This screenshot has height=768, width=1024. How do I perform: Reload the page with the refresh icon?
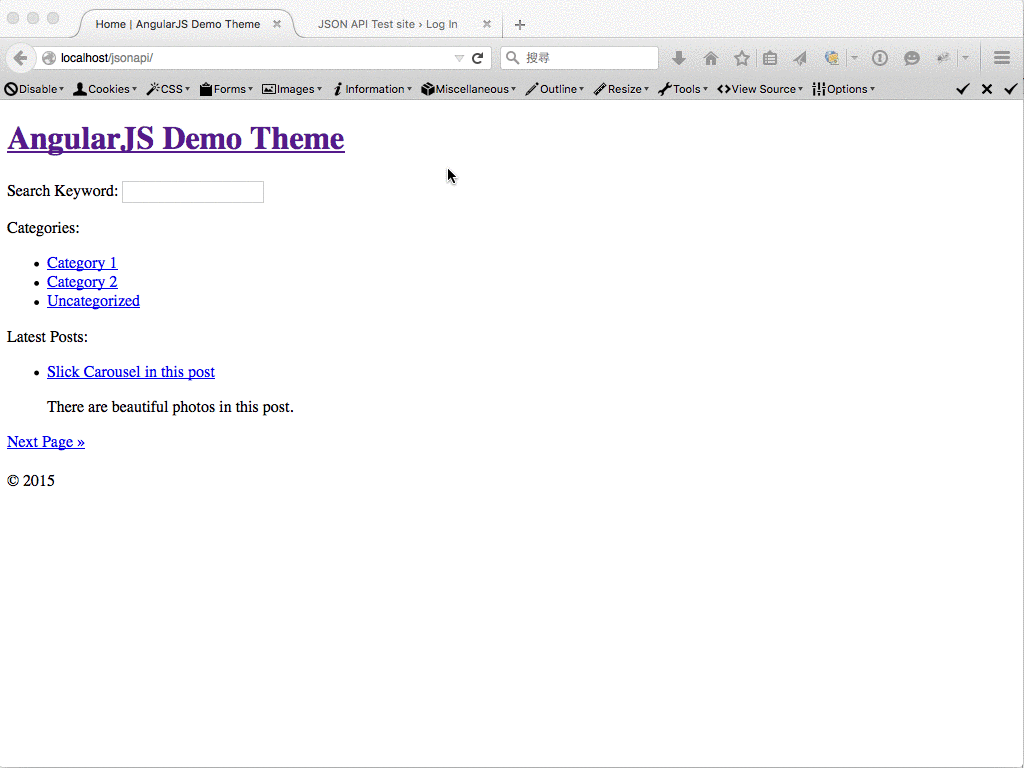[477, 58]
